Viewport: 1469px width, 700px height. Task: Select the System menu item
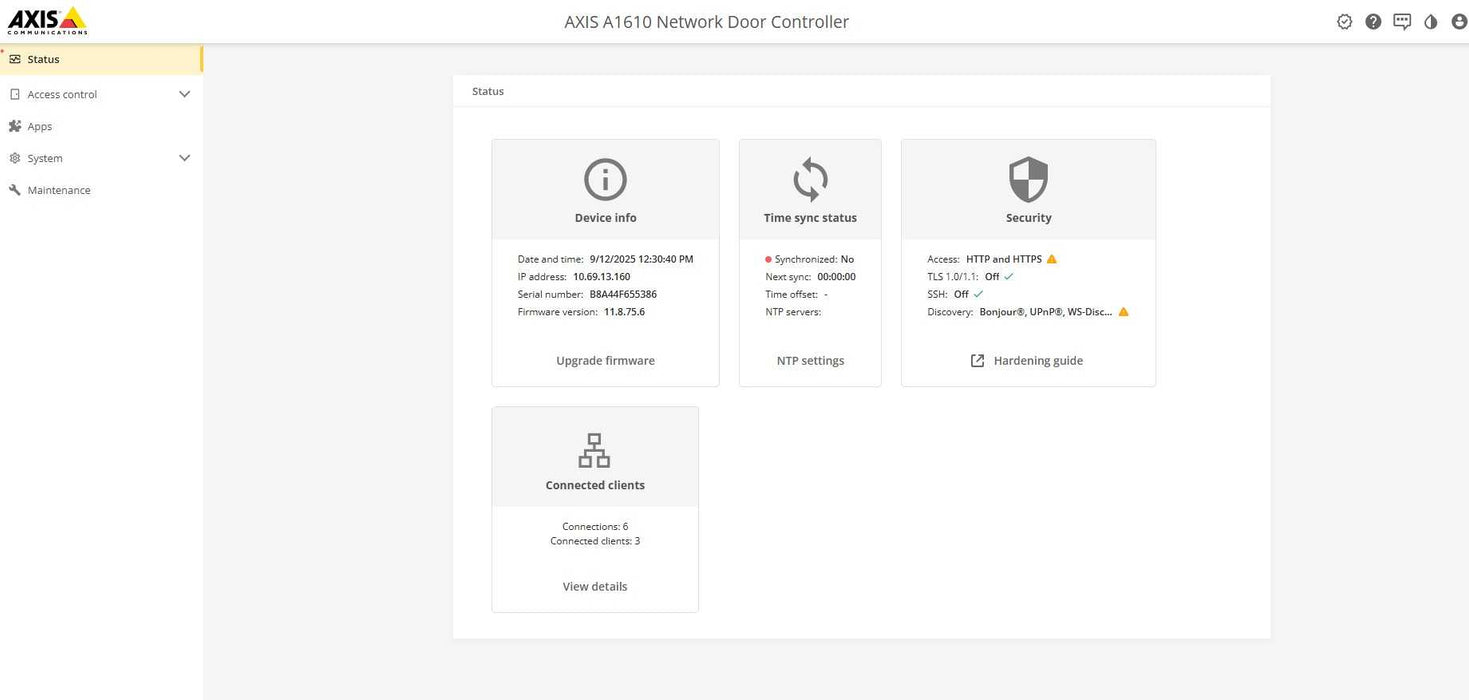pyautogui.click(x=101, y=158)
